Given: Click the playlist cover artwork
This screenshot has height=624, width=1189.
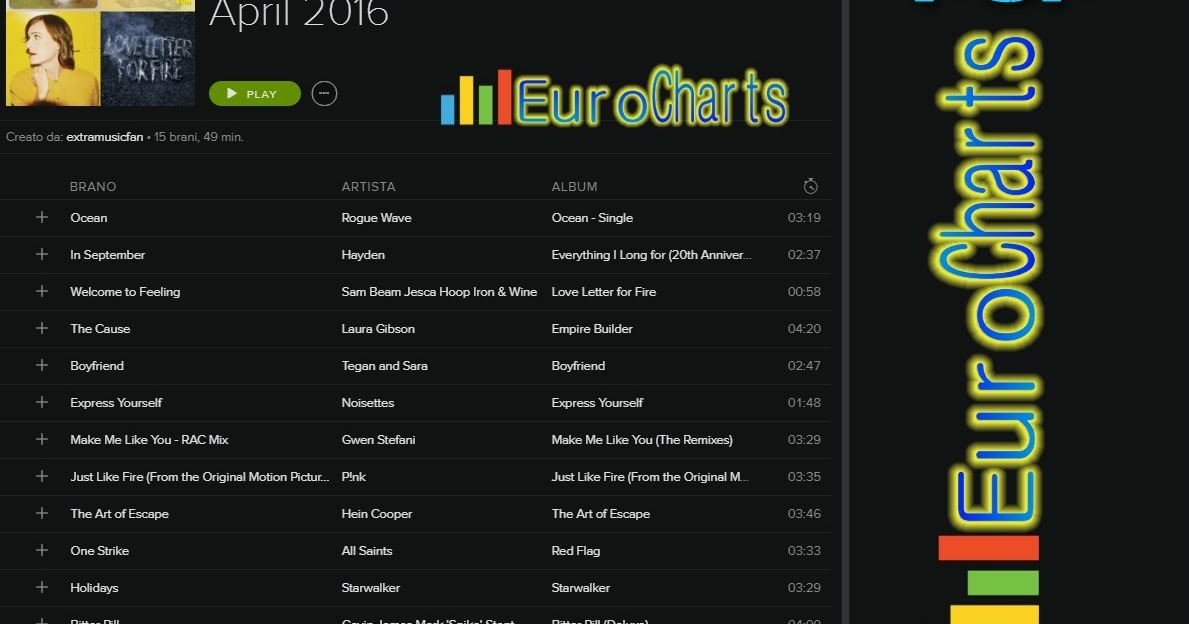Looking at the screenshot, I should coord(100,56).
